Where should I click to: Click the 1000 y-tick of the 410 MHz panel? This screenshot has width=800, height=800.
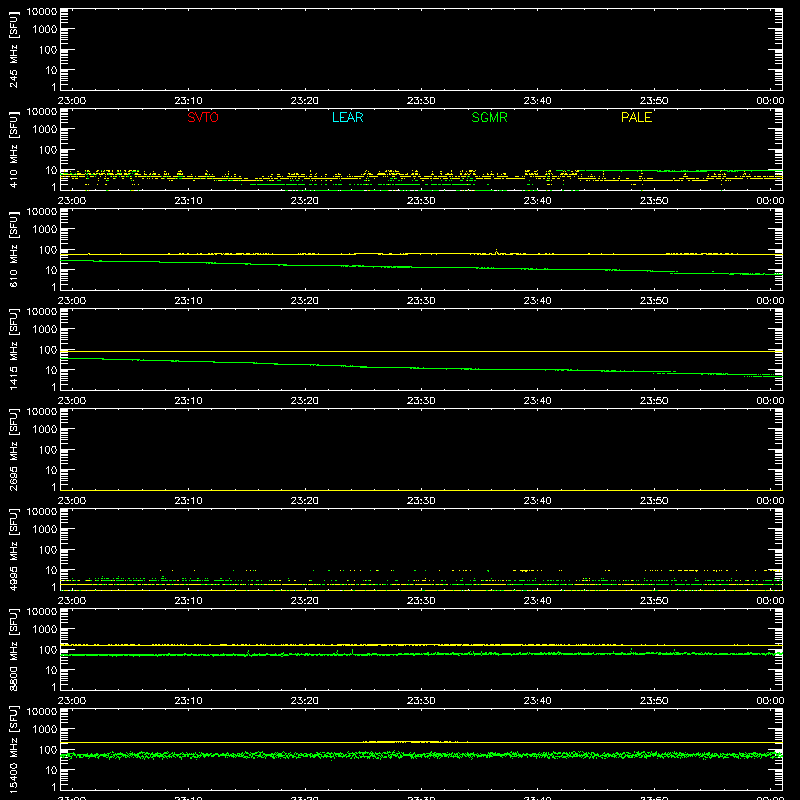[45, 130]
